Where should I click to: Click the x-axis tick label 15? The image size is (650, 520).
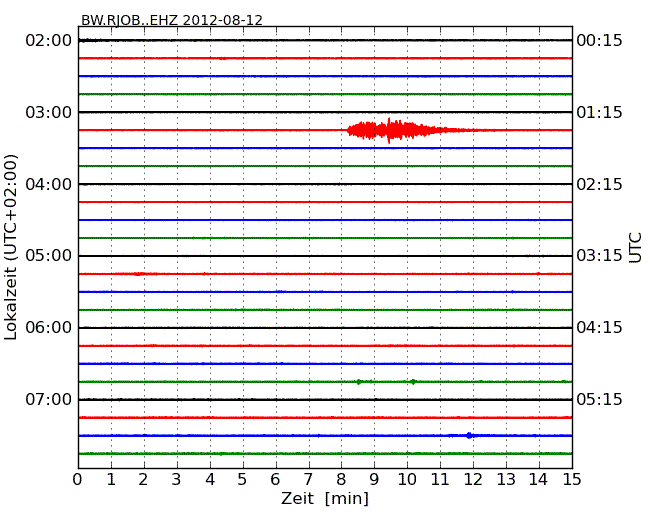(572, 479)
